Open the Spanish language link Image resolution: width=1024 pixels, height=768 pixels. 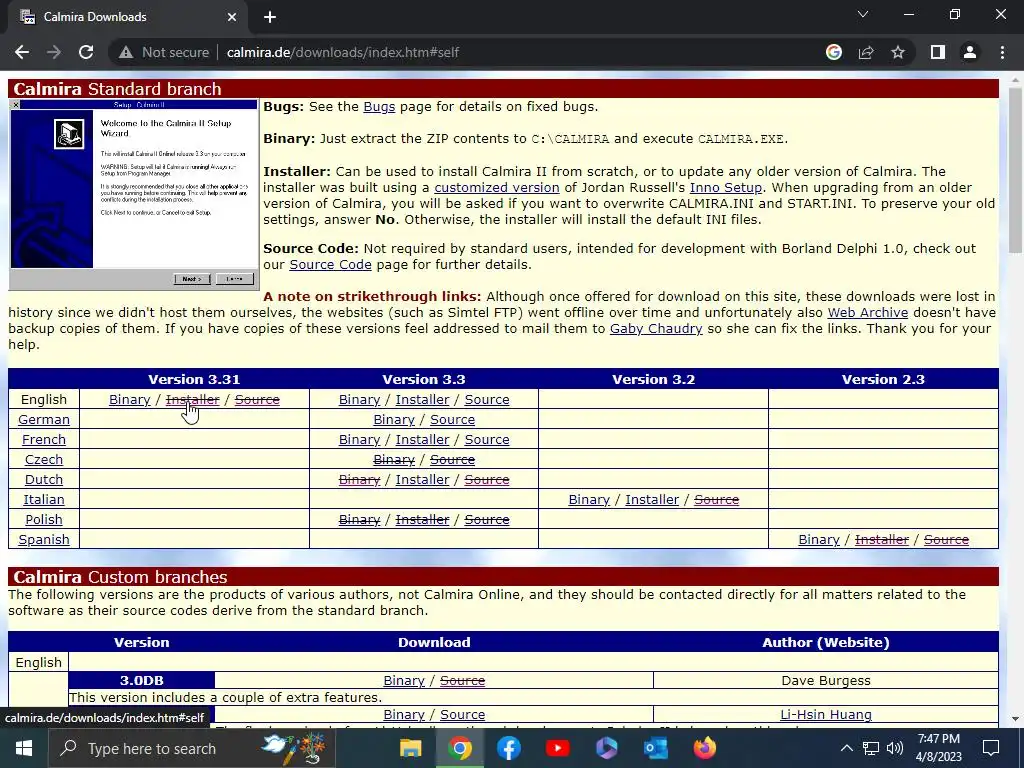click(x=44, y=539)
